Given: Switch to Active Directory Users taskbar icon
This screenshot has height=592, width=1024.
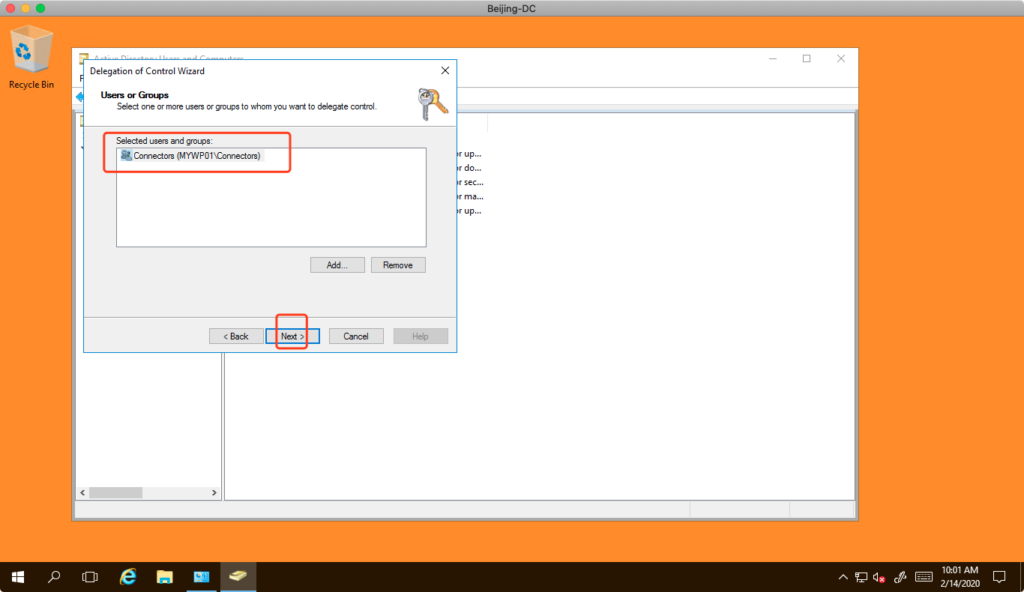Looking at the screenshot, I should point(237,577).
